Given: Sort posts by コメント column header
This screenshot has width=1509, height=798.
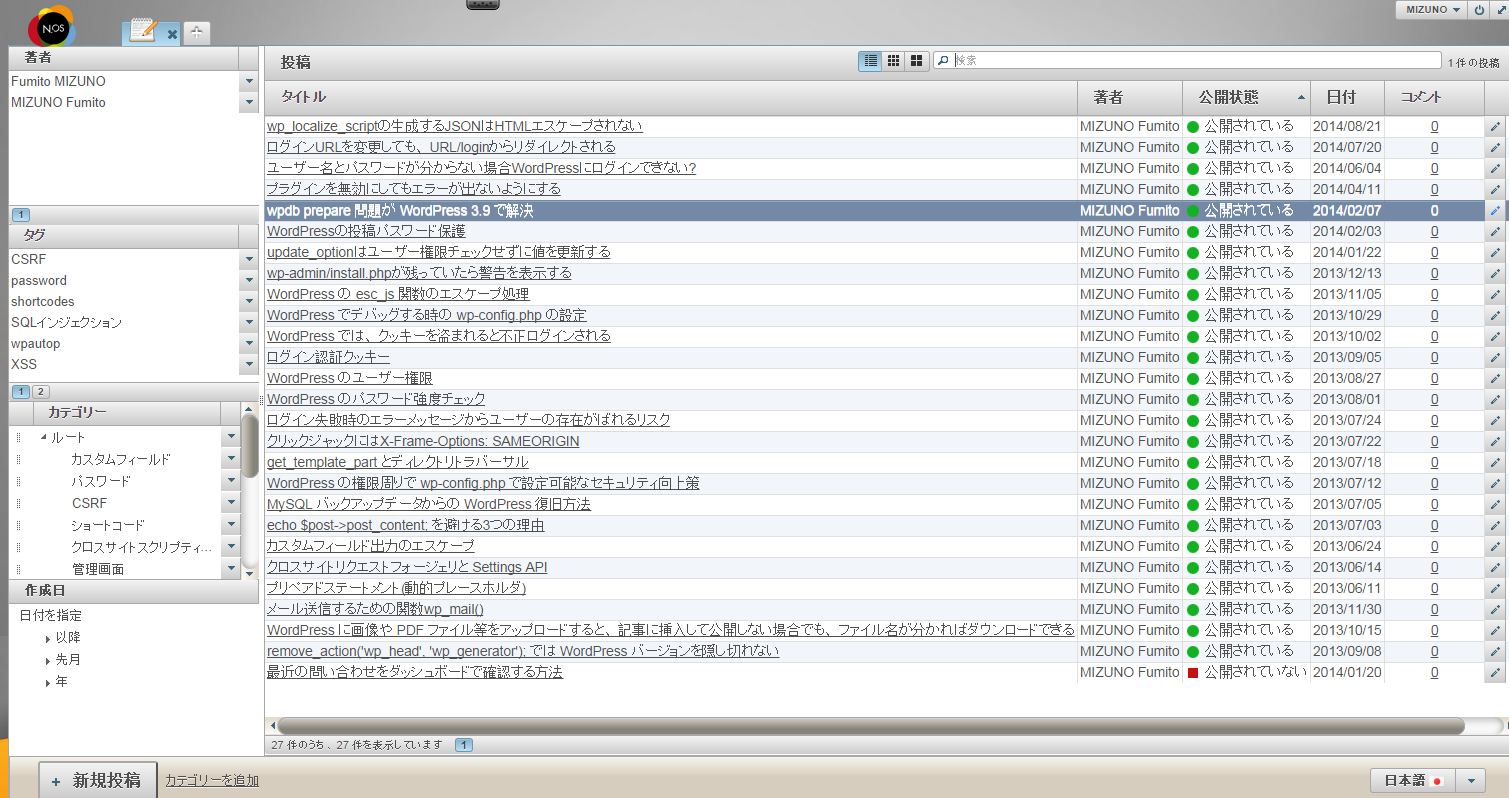Looking at the screenshot, I should point(1434,97).
